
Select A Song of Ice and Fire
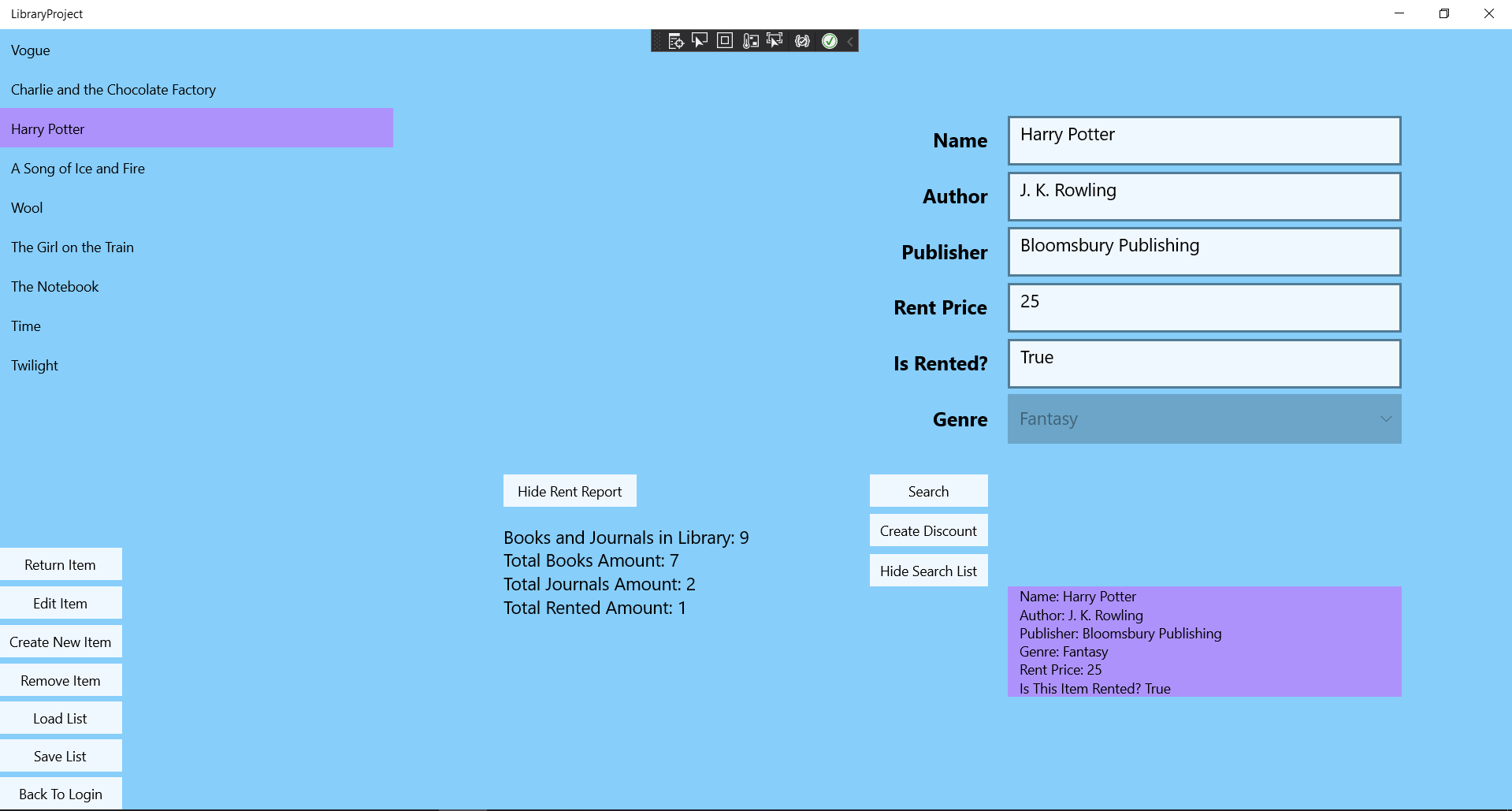coord(196,168)
